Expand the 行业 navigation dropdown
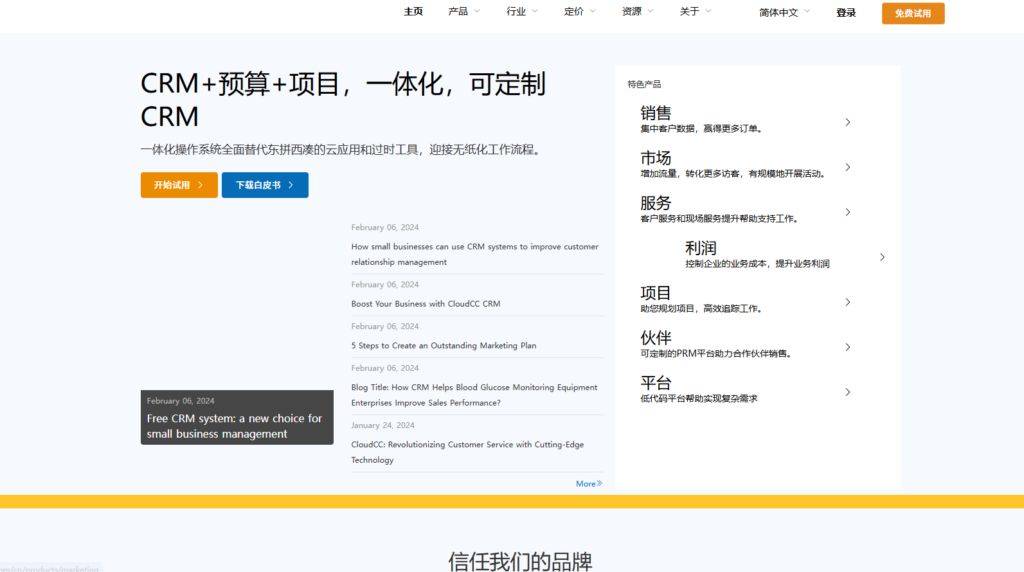This screenshot has height=572, width=1024. pos(522,12)
